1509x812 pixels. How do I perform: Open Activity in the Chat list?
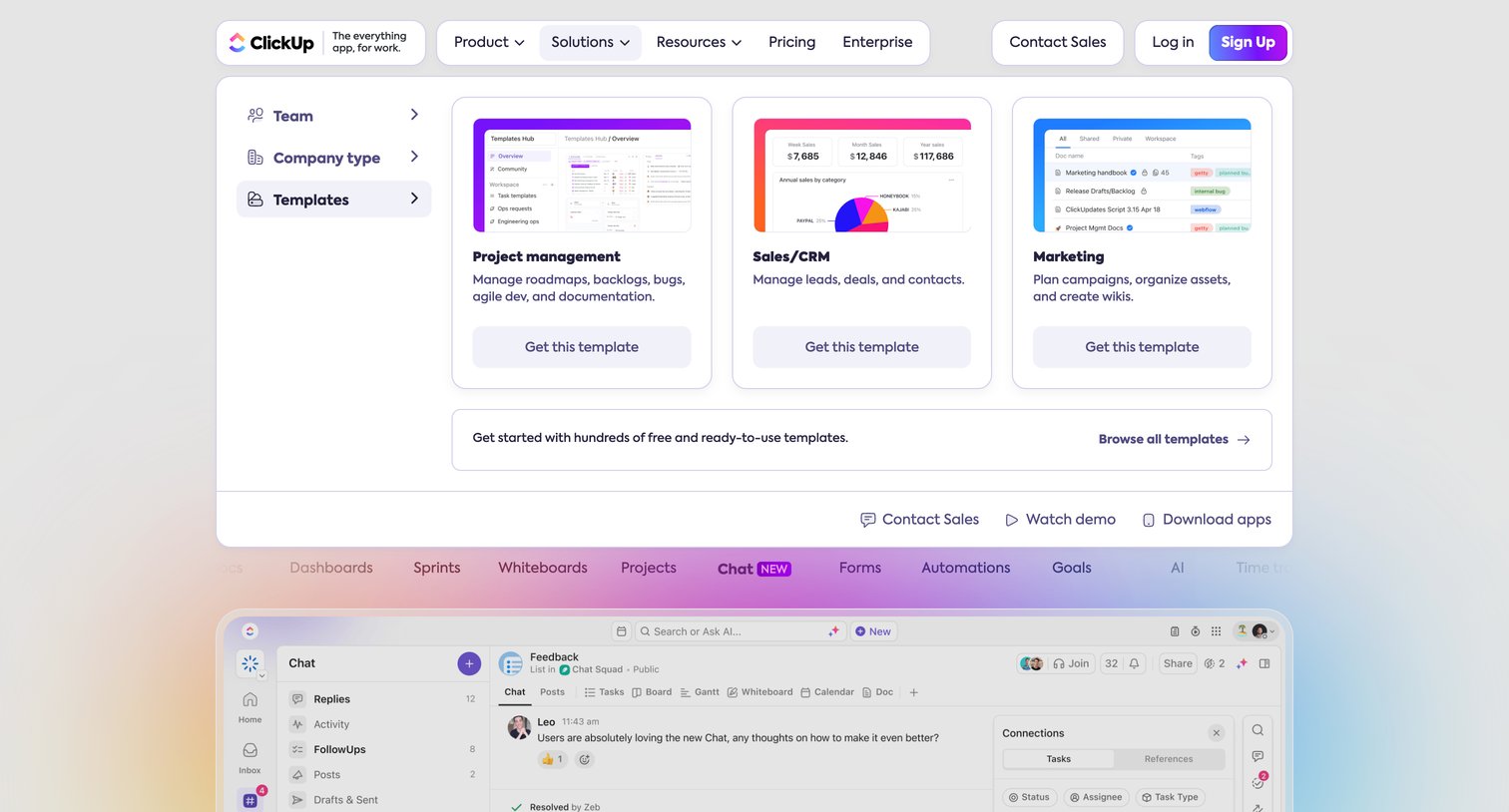(383, 724)
